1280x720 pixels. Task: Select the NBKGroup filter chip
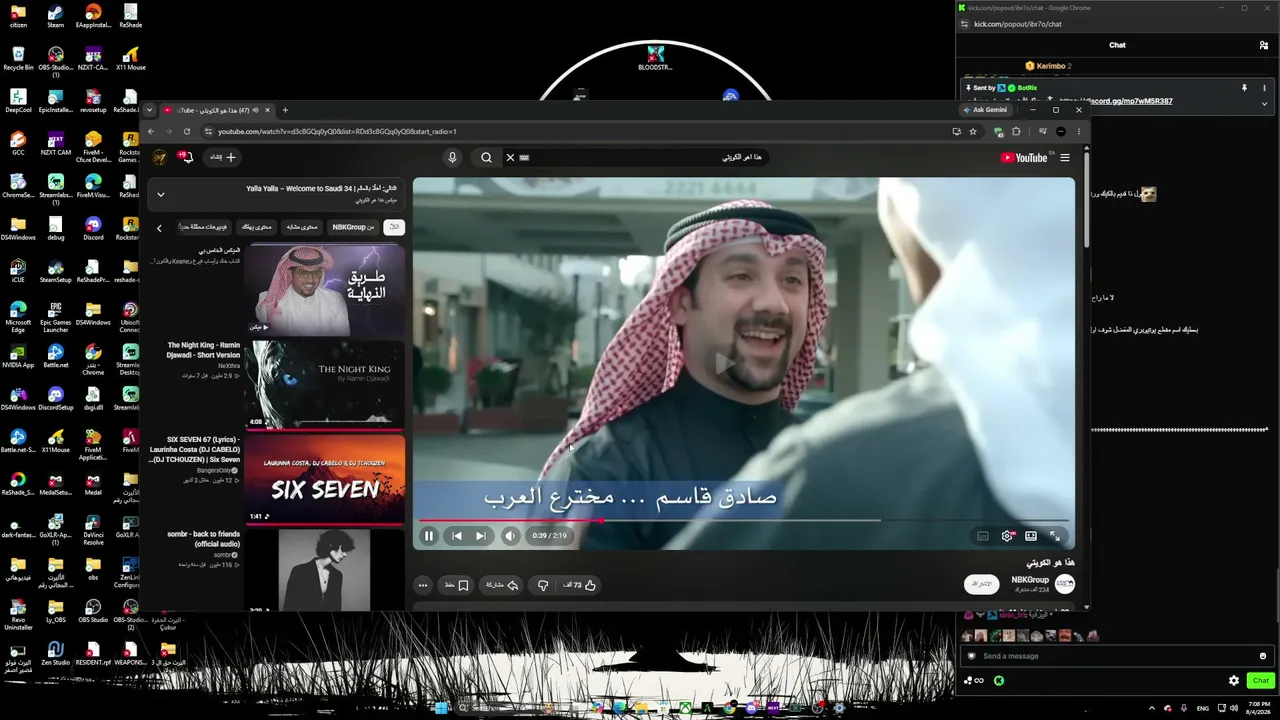point(353,227)
